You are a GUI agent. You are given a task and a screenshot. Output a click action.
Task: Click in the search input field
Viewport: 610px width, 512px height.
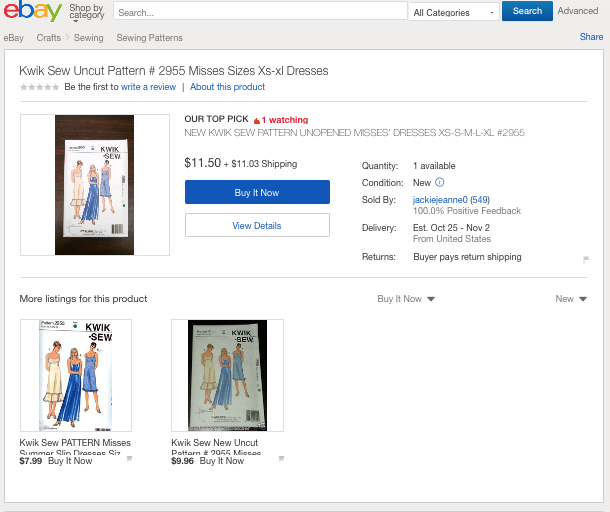[260, 12]
